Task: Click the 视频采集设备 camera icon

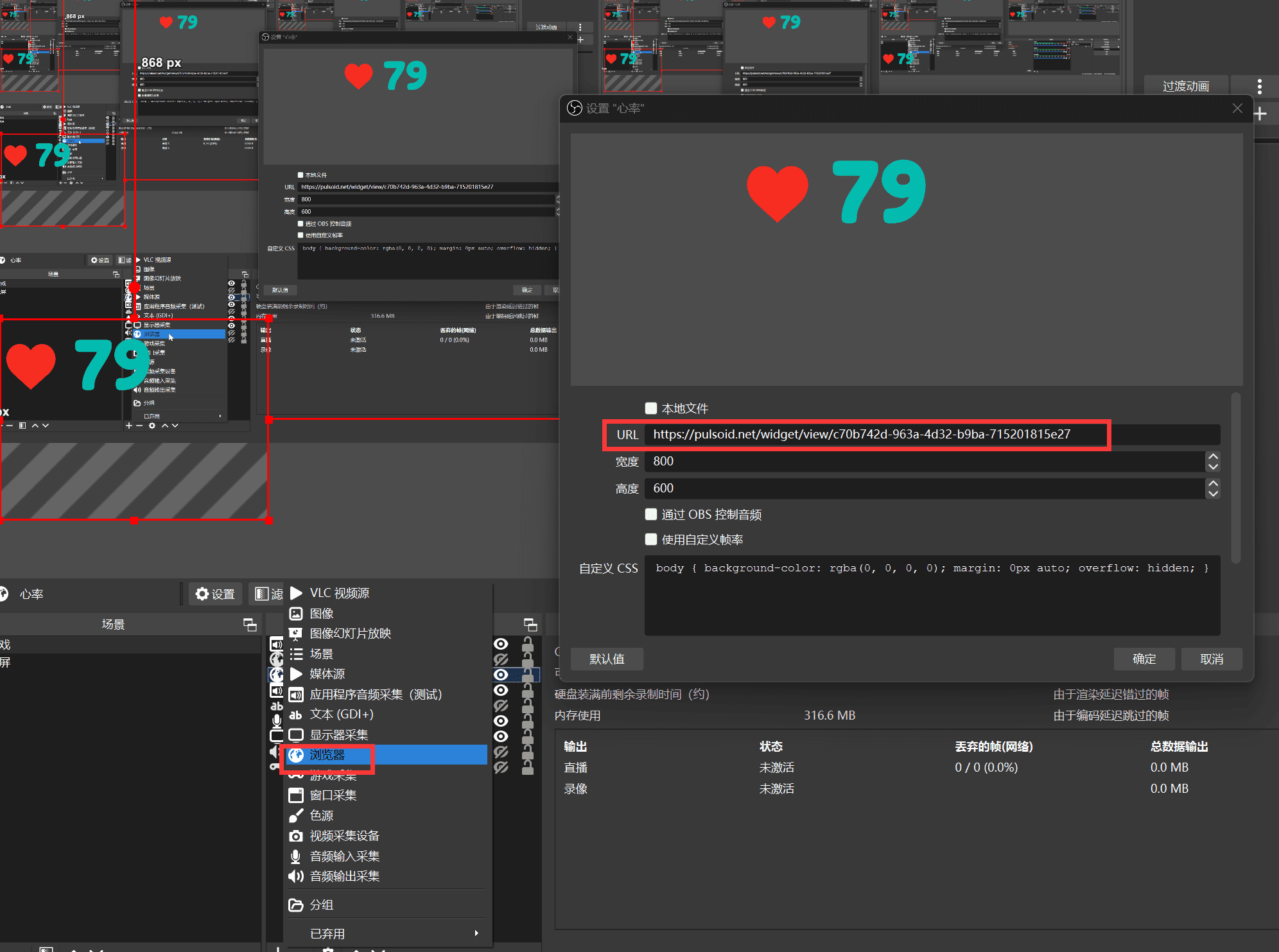Action: click(296, 836)
